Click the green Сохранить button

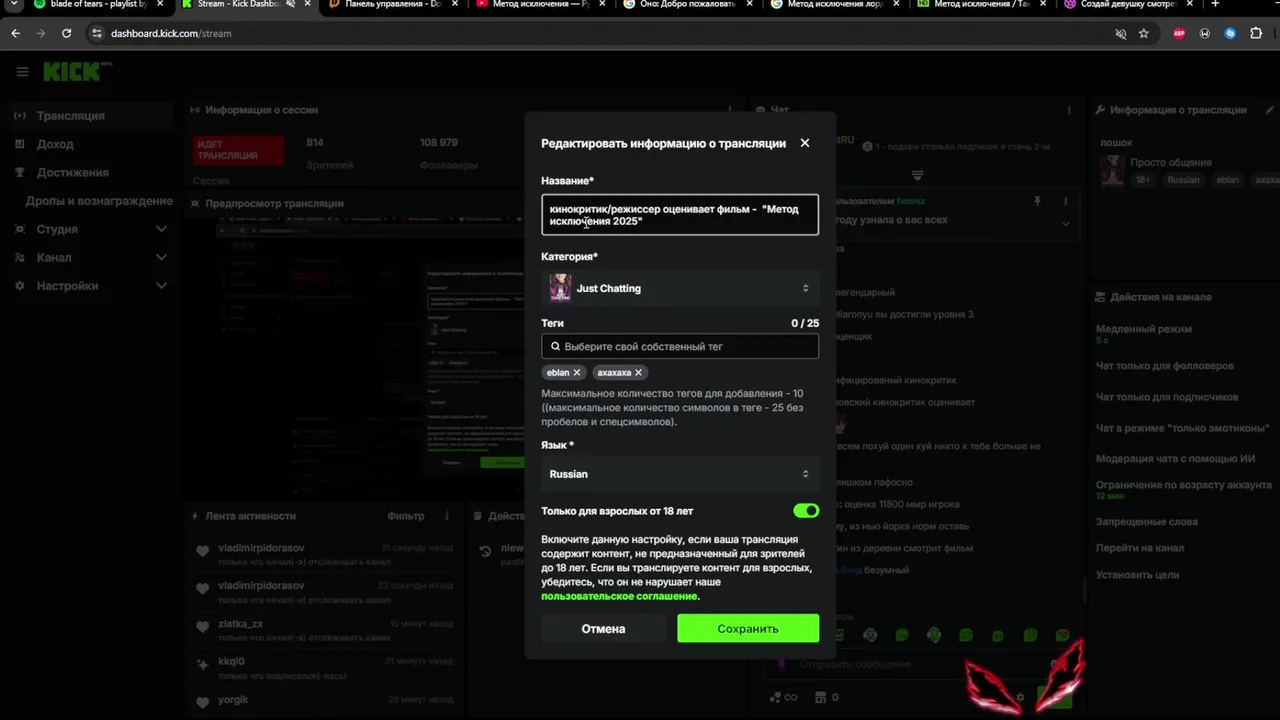(748, 629)
